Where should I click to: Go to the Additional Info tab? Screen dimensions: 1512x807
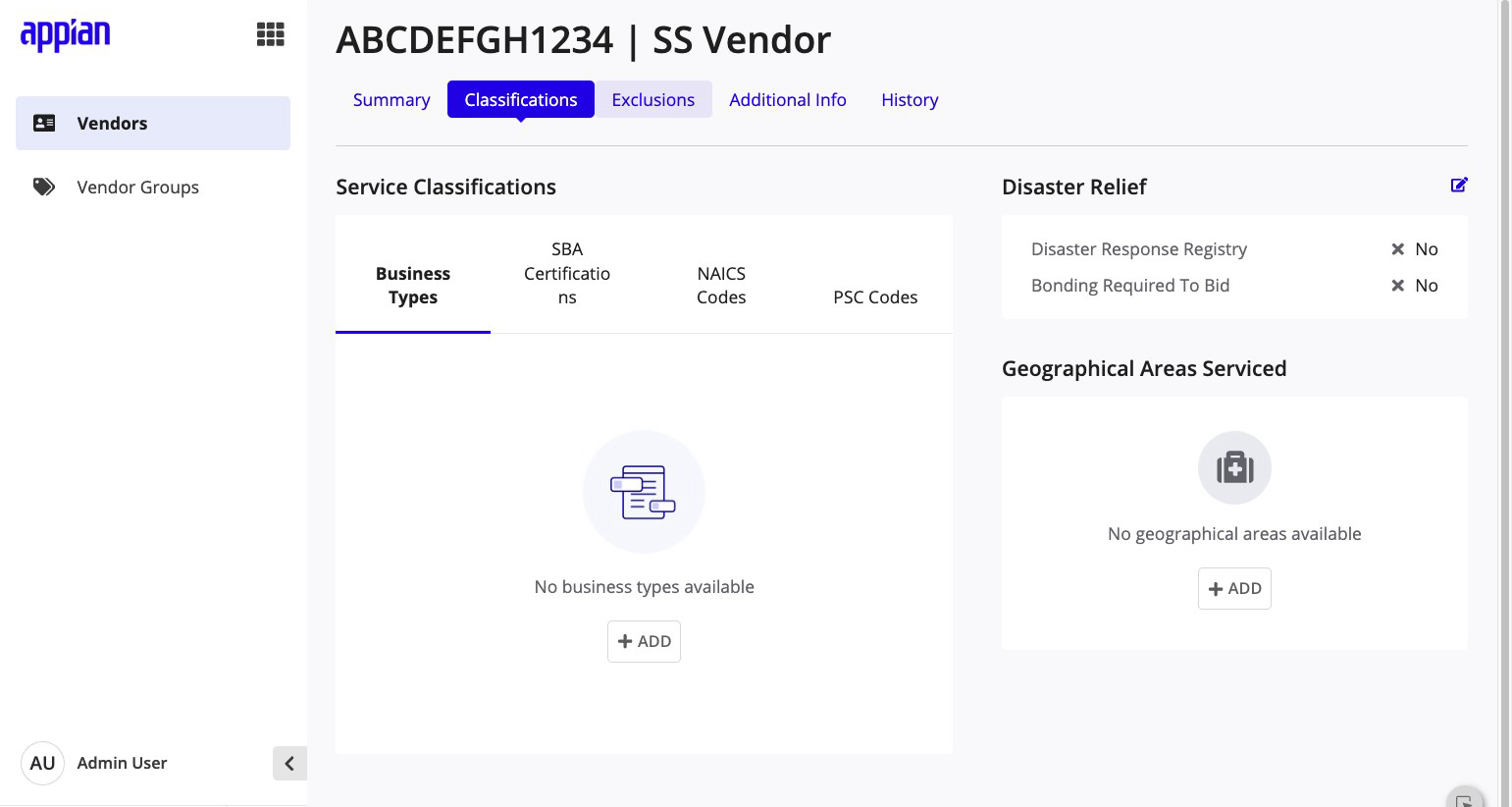[x=788, y=99]
